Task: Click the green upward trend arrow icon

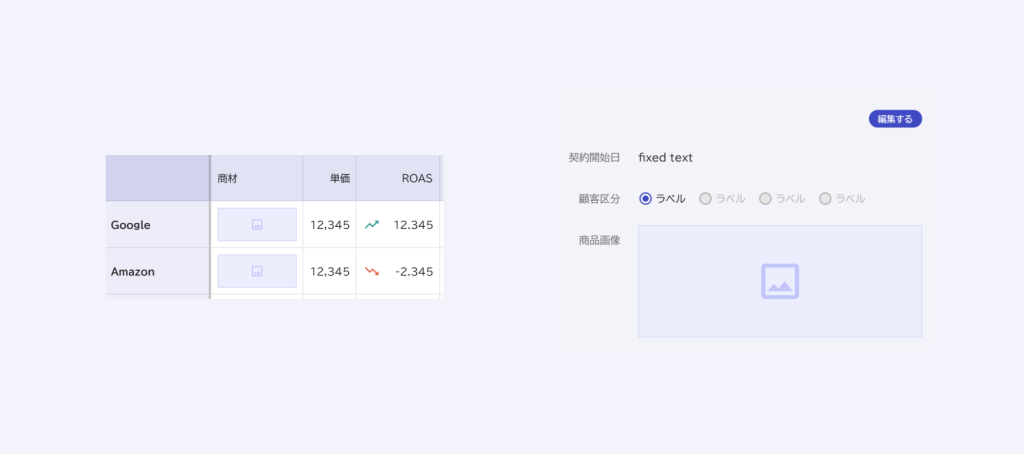Action: click(372, 225)
